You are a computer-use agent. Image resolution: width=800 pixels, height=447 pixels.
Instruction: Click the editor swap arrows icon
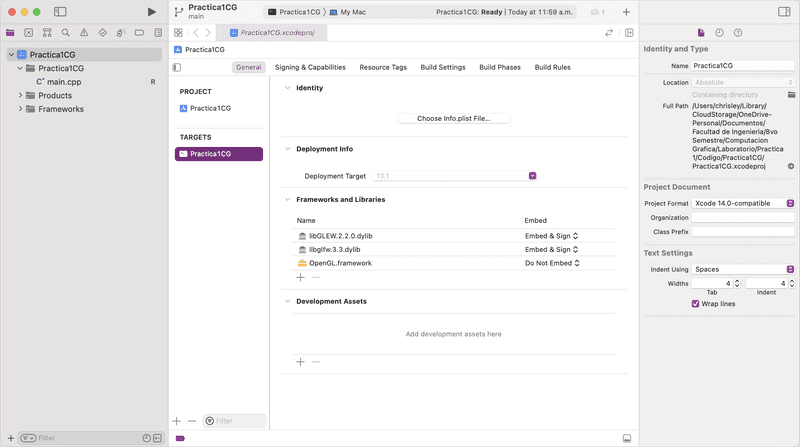click(x=609, y=33)
